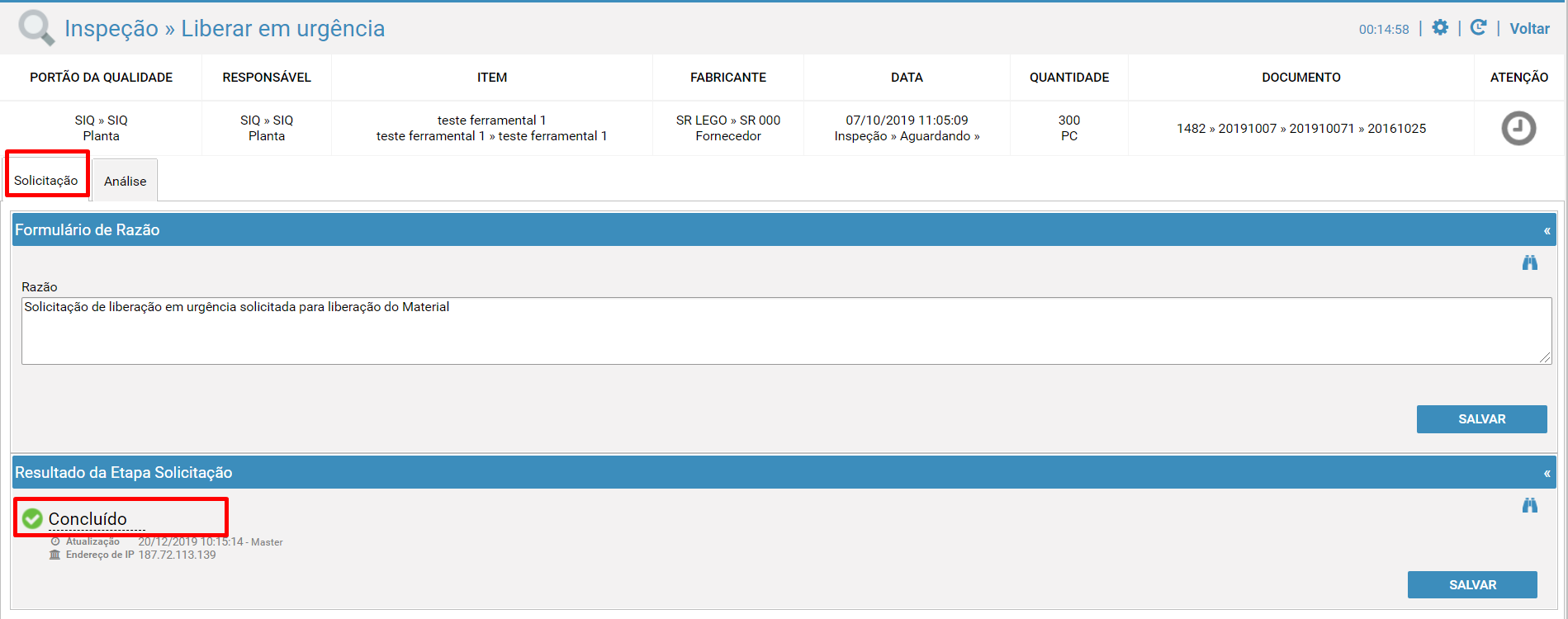This screenshot has width=1568, height=619.
Task: Open the Análise tab
Action: tap(126, 181)
